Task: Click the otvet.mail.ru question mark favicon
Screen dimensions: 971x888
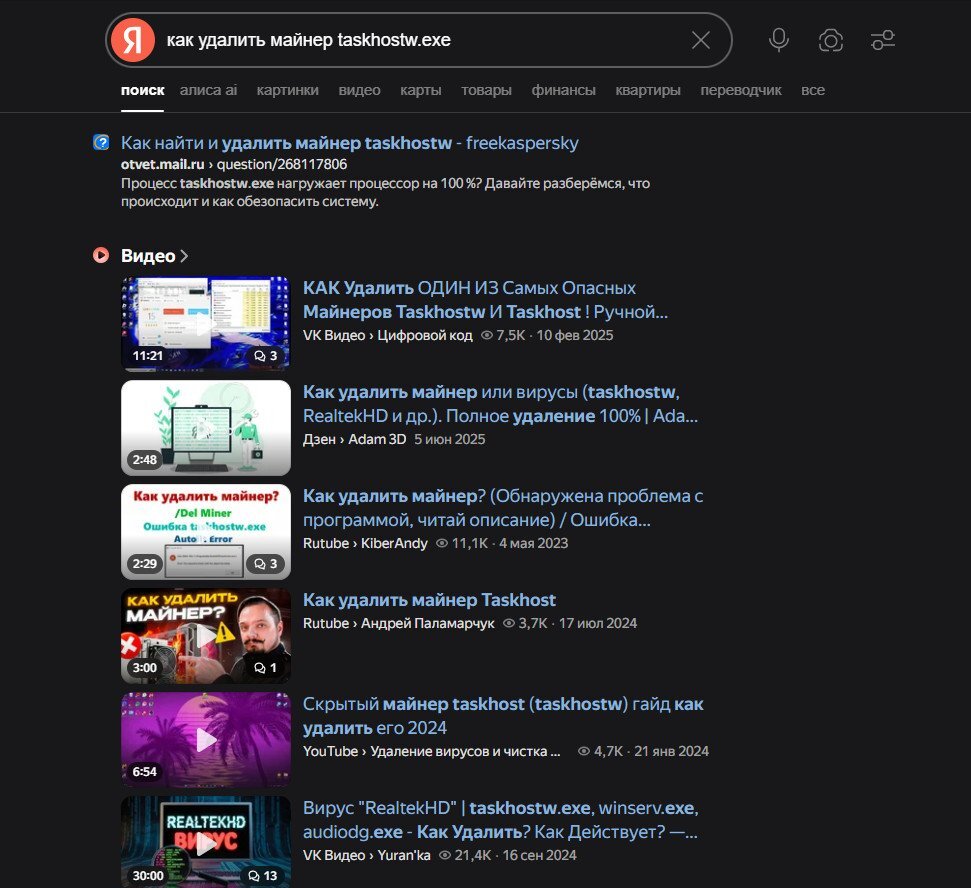Action: click(x=101, y=142)
